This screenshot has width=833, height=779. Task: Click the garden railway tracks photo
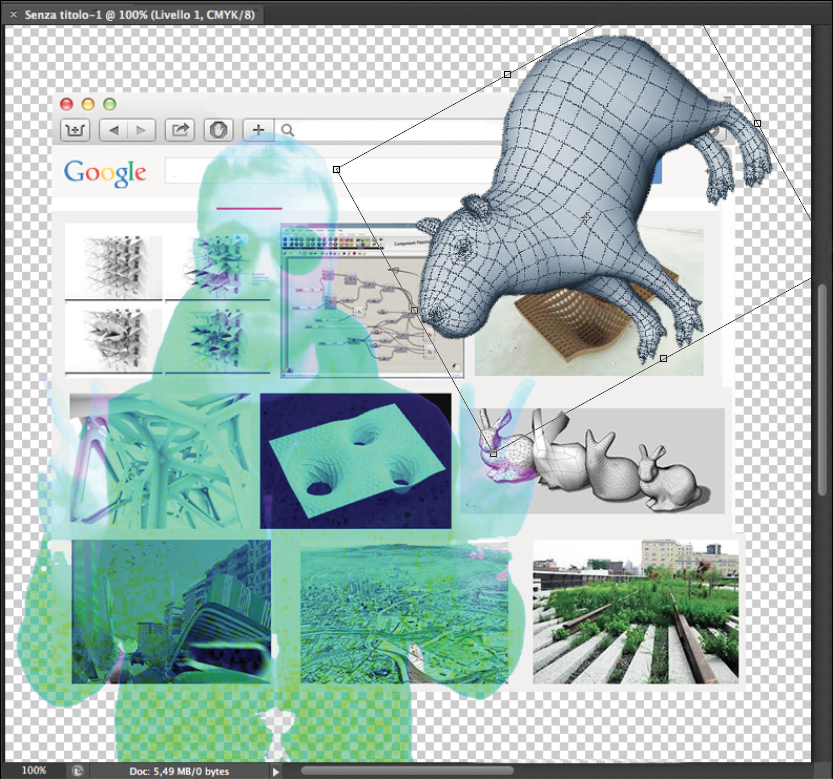tap(635, 611)
